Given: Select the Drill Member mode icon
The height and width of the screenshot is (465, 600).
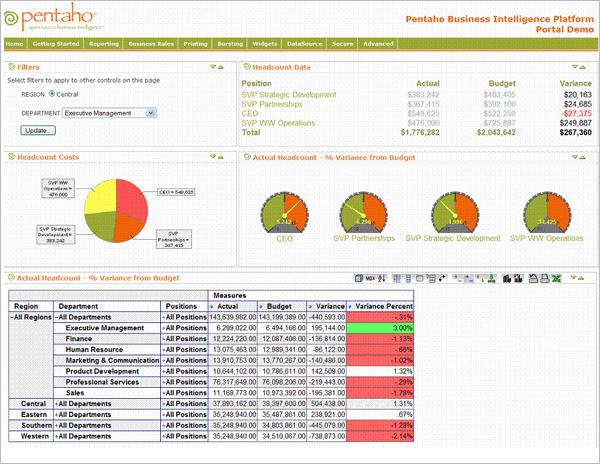Looking at the screenshot, I should coord(457,279).
